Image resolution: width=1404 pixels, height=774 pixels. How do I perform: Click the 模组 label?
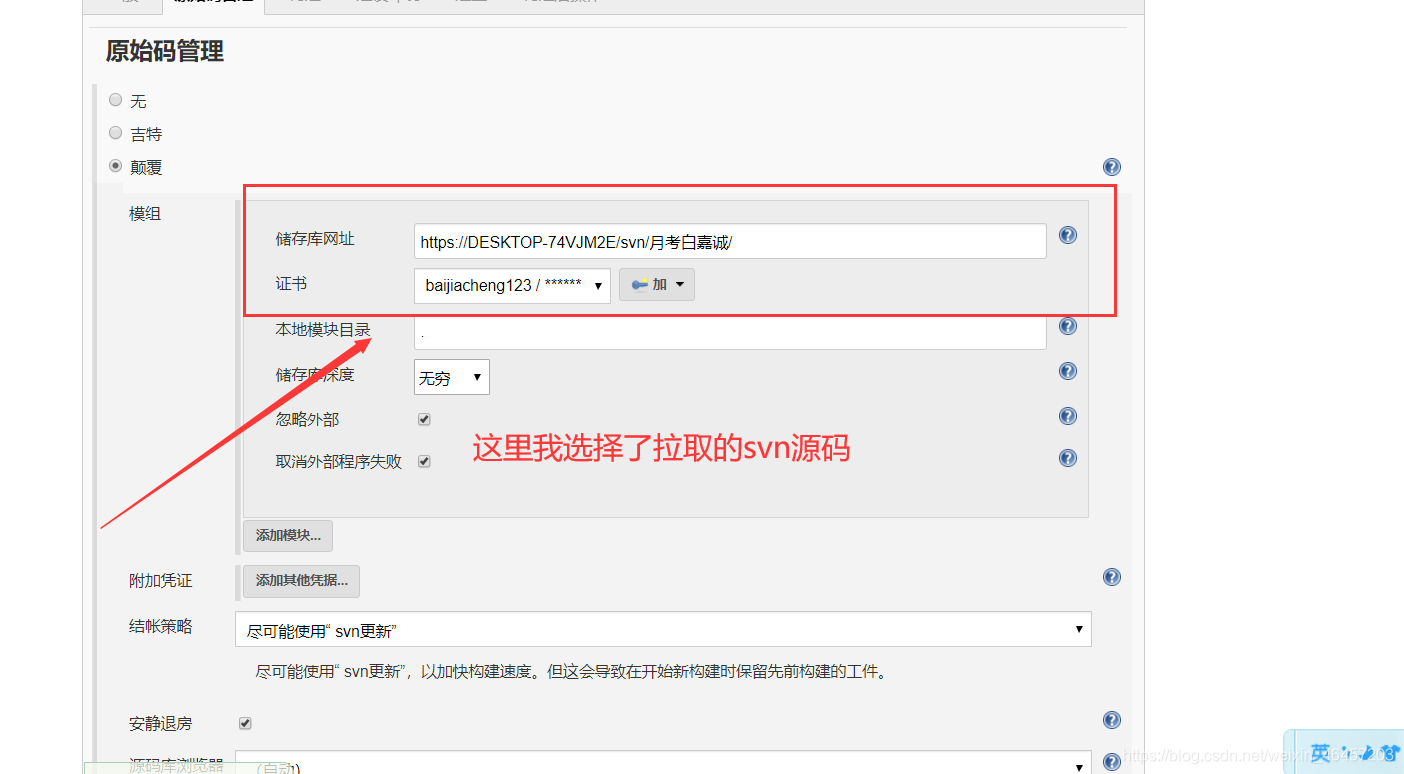(x=145, y=213)
